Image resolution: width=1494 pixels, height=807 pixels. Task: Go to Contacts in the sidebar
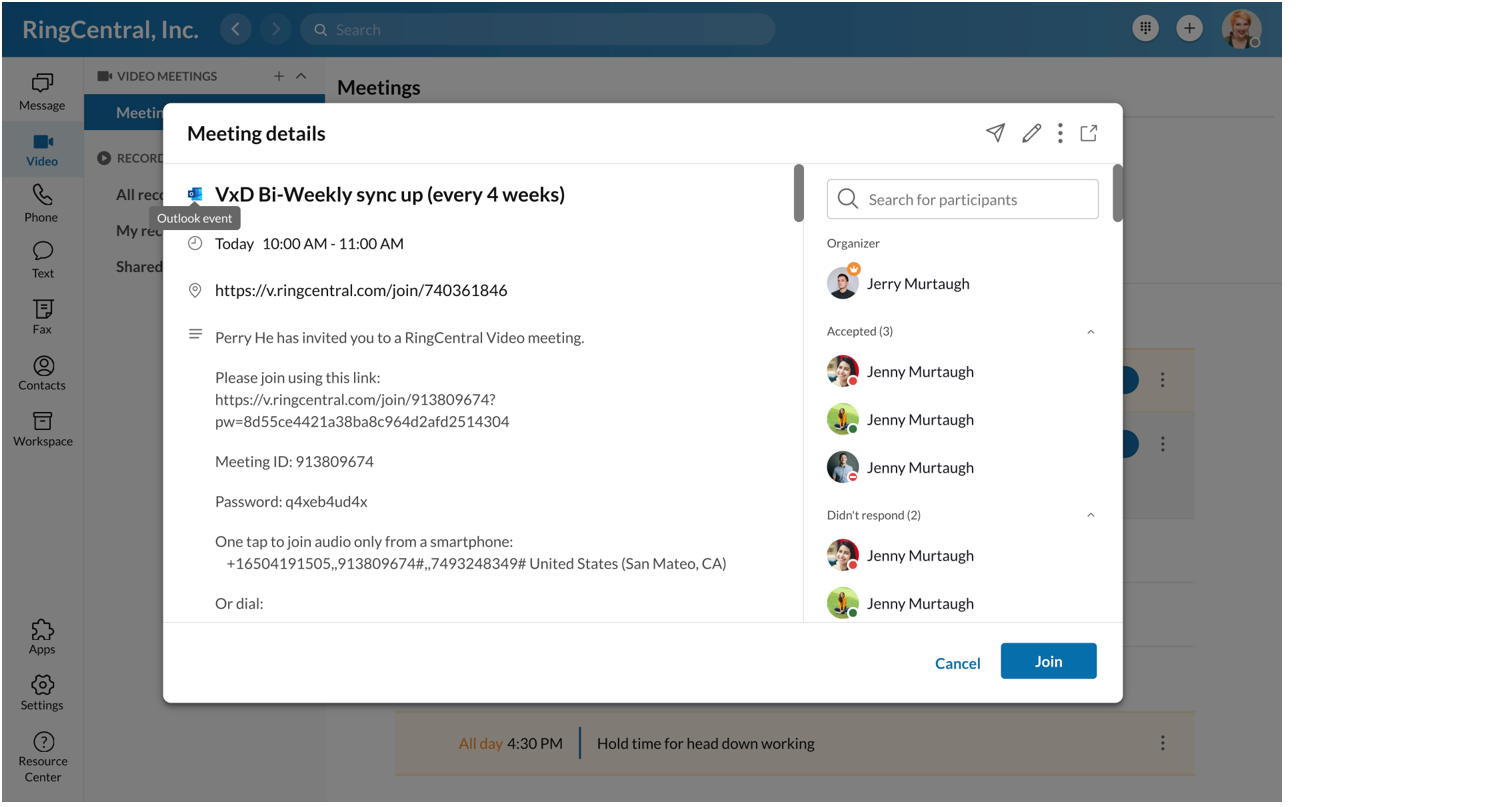42,372
